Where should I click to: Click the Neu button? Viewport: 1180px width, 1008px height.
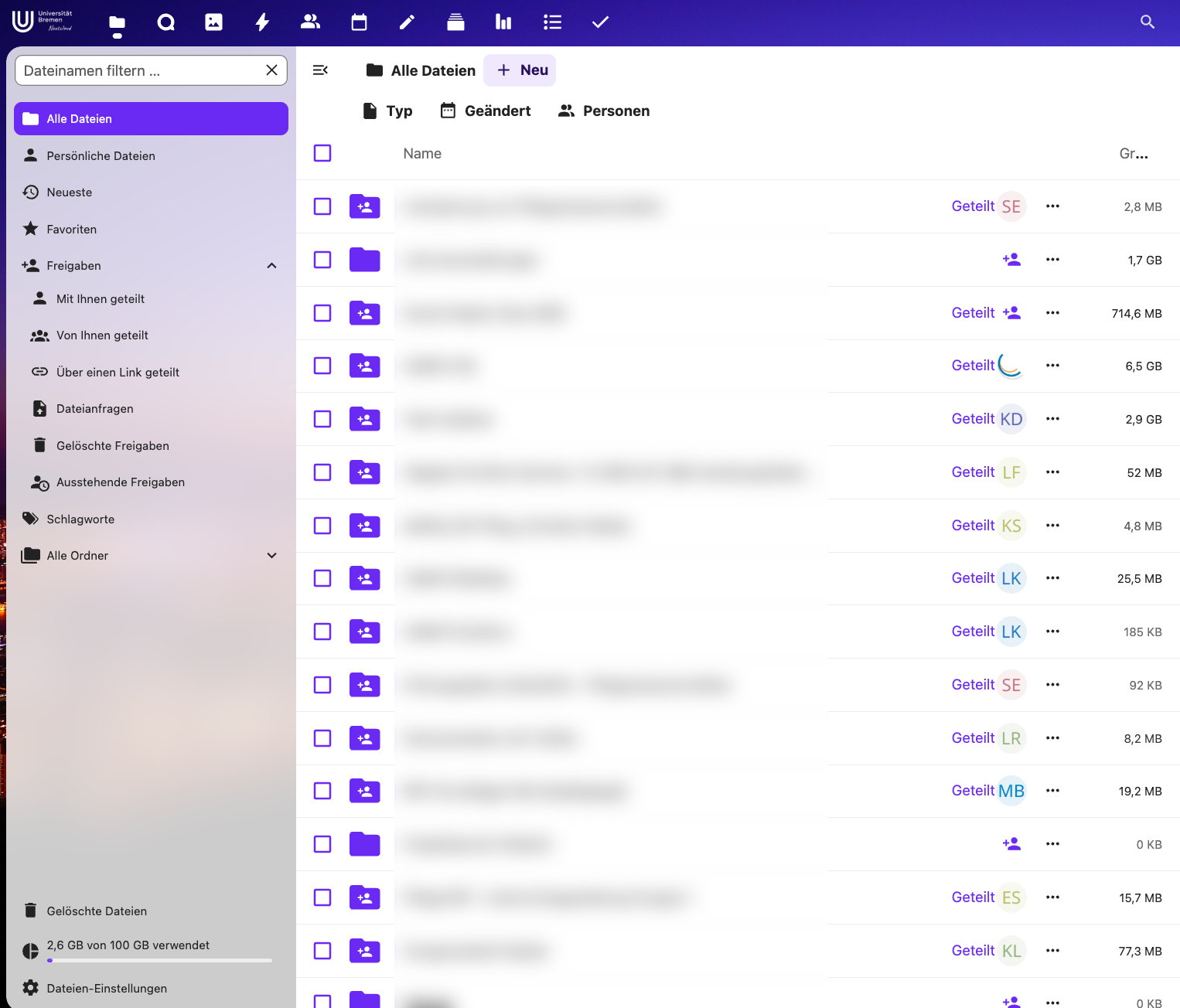click(x=520, y=70)
